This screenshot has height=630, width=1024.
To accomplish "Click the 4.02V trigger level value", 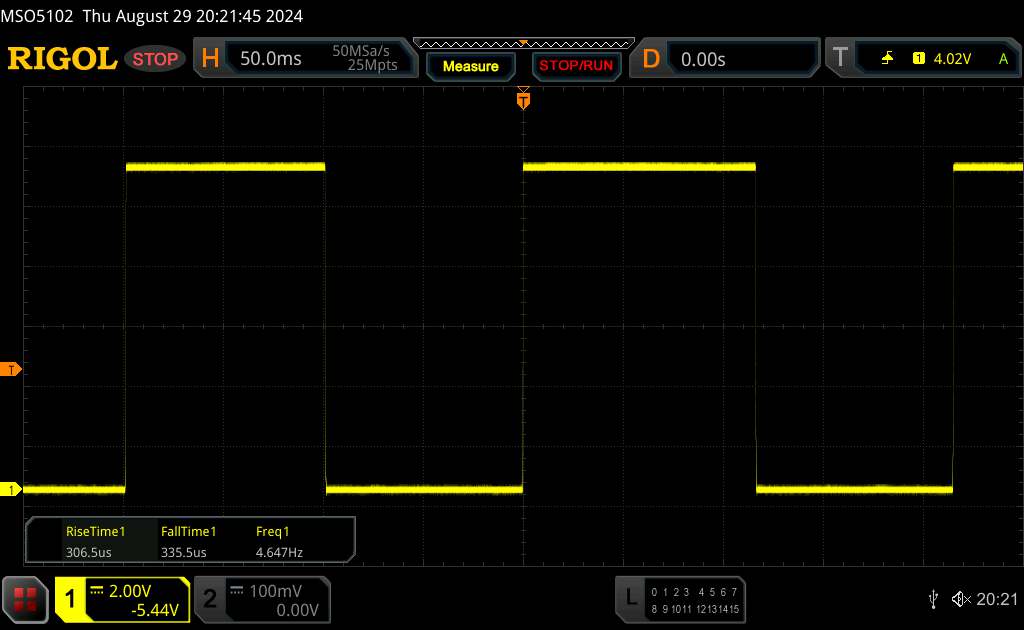I will pyautogui.click(x=952, y=59).
